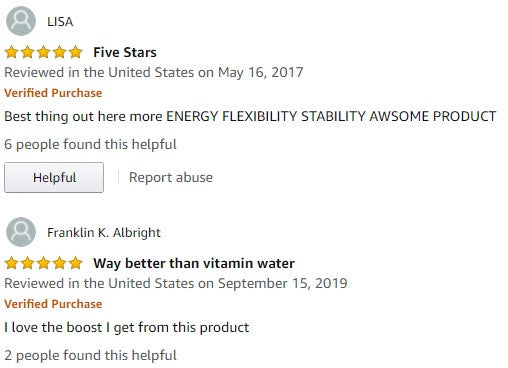Click '2 people found this helpful' text
The height and width of the screenshot is (368, 508).
(90, 355)
